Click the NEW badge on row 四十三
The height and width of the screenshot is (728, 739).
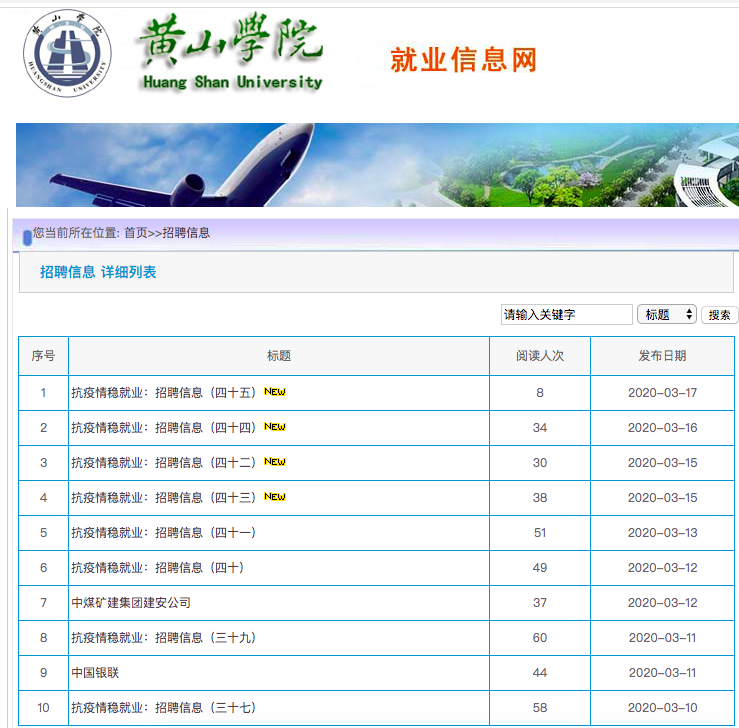click(275, 496)
